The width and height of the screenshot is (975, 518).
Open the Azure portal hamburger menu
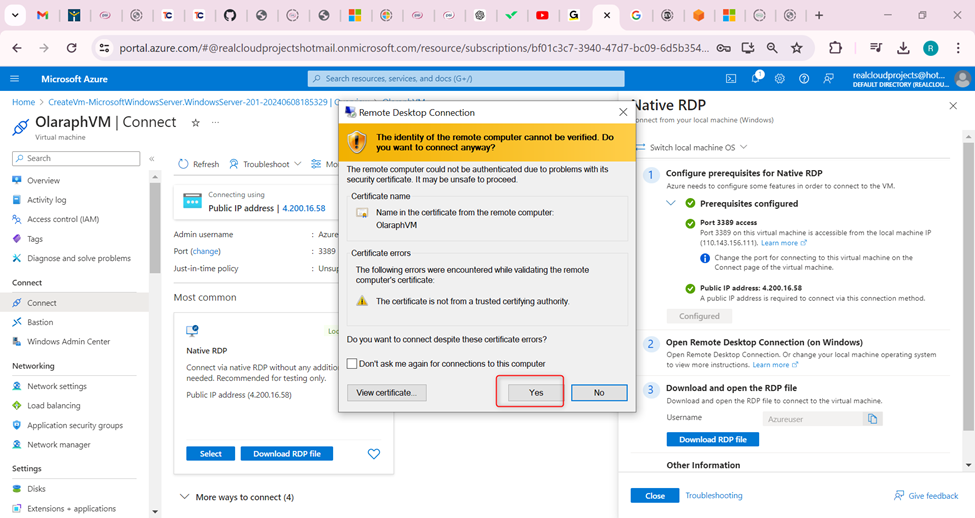pos(14,79)
